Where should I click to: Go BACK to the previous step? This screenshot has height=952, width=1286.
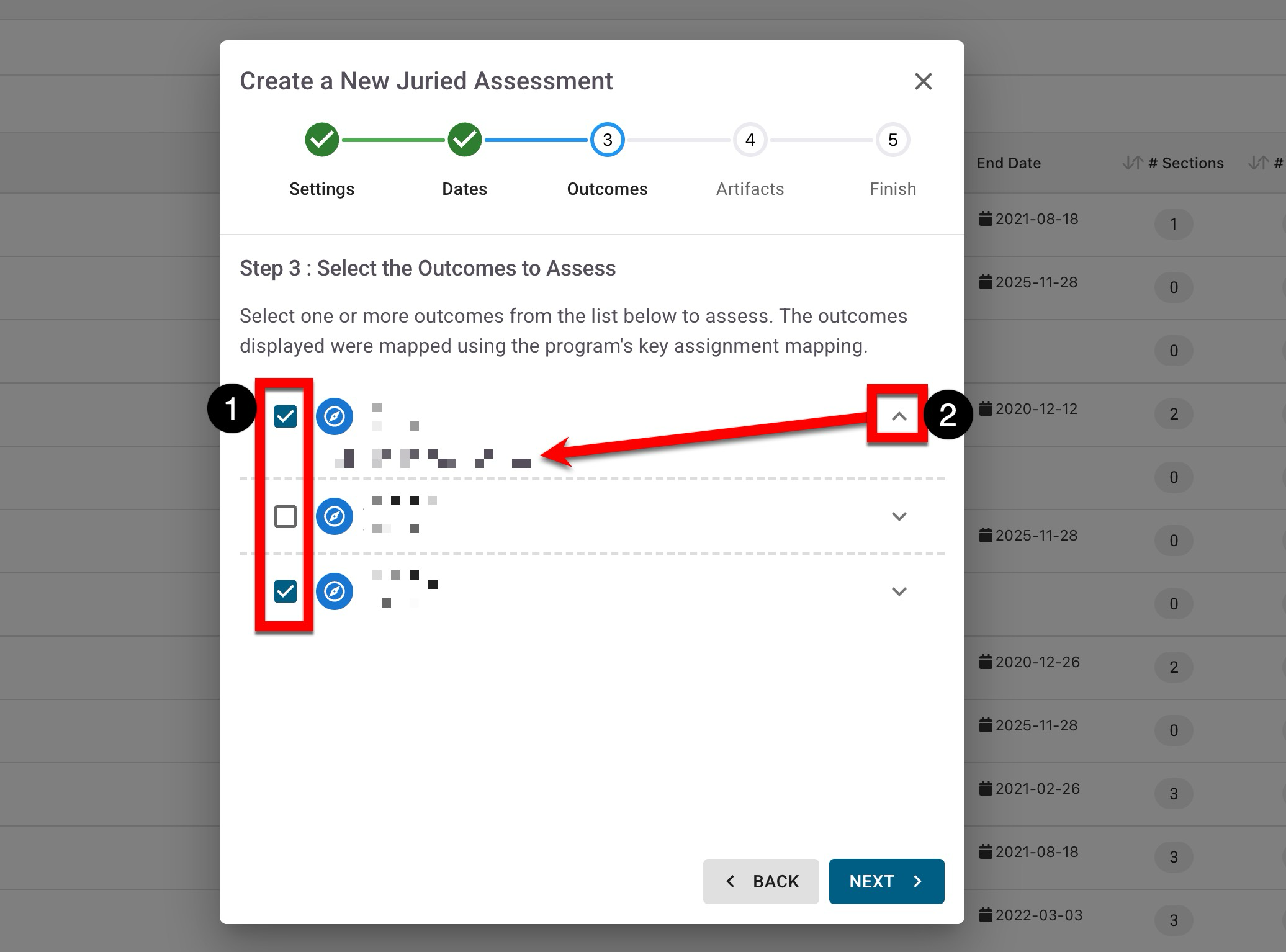(x=761, y=881)
